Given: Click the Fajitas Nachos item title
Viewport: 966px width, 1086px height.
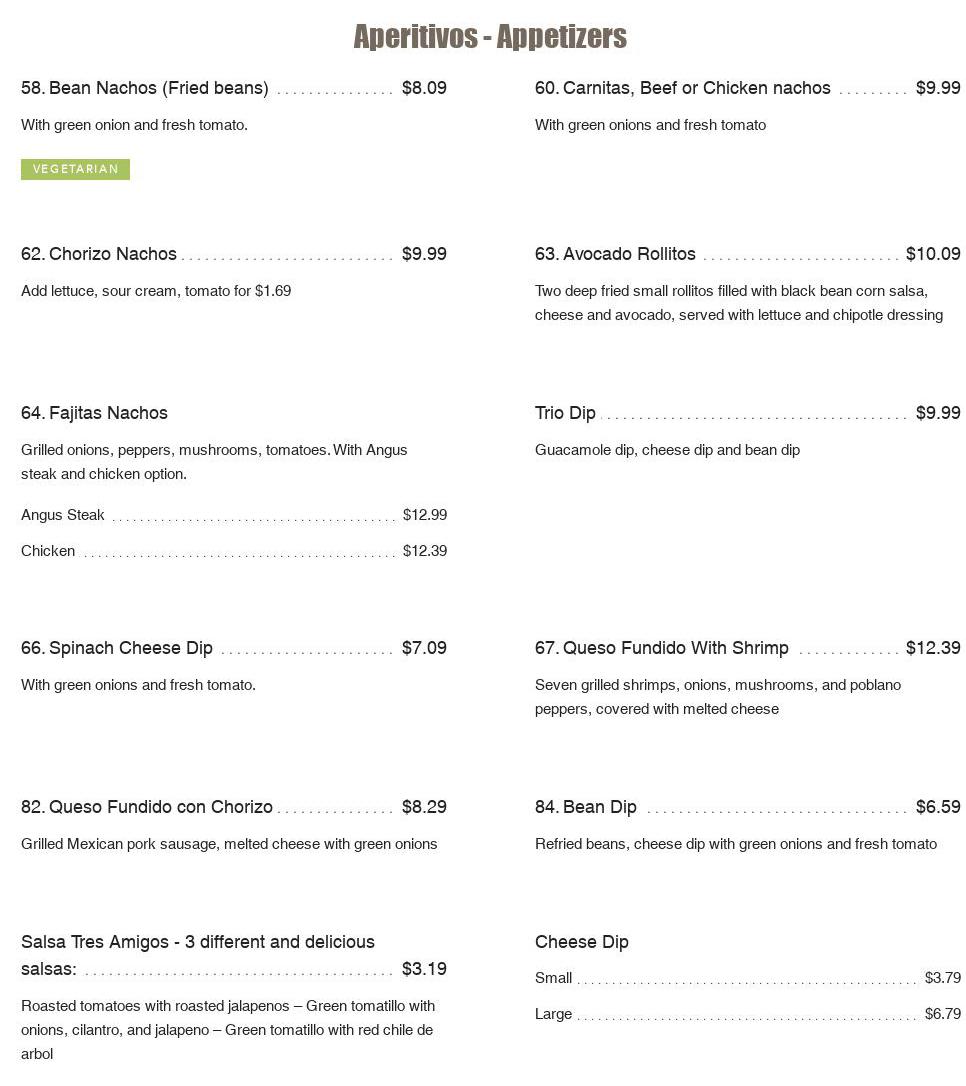Looking at the screenshot, I should [94, 413].
